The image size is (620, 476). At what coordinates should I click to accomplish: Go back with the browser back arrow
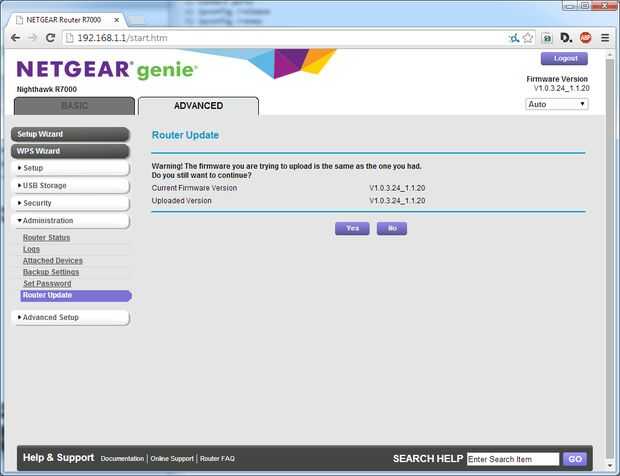(15, 38)
